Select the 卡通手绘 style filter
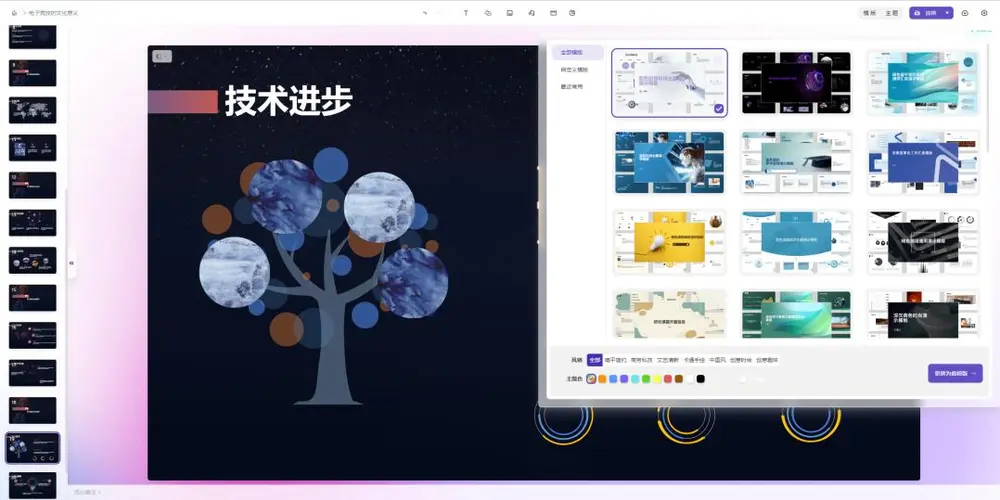Screen dimensions: 1000x500 pos(694,360)
